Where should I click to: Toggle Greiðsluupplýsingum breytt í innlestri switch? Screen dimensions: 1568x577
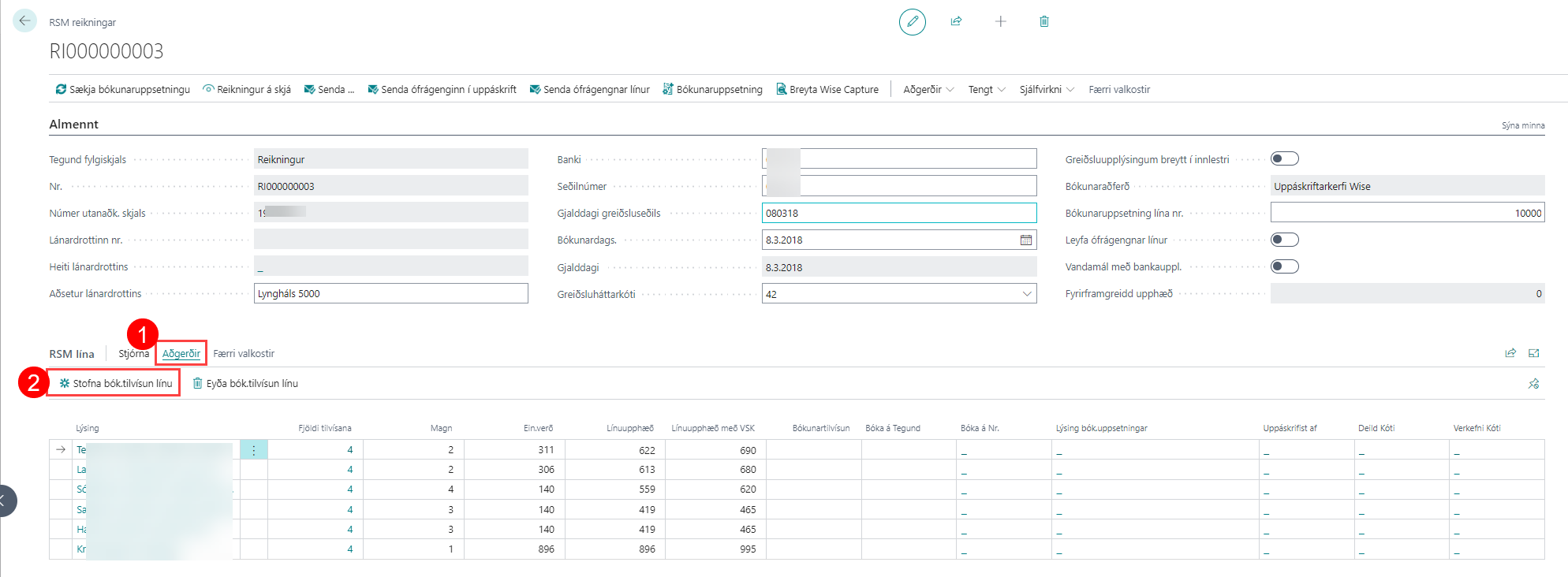pos(1284,159)
